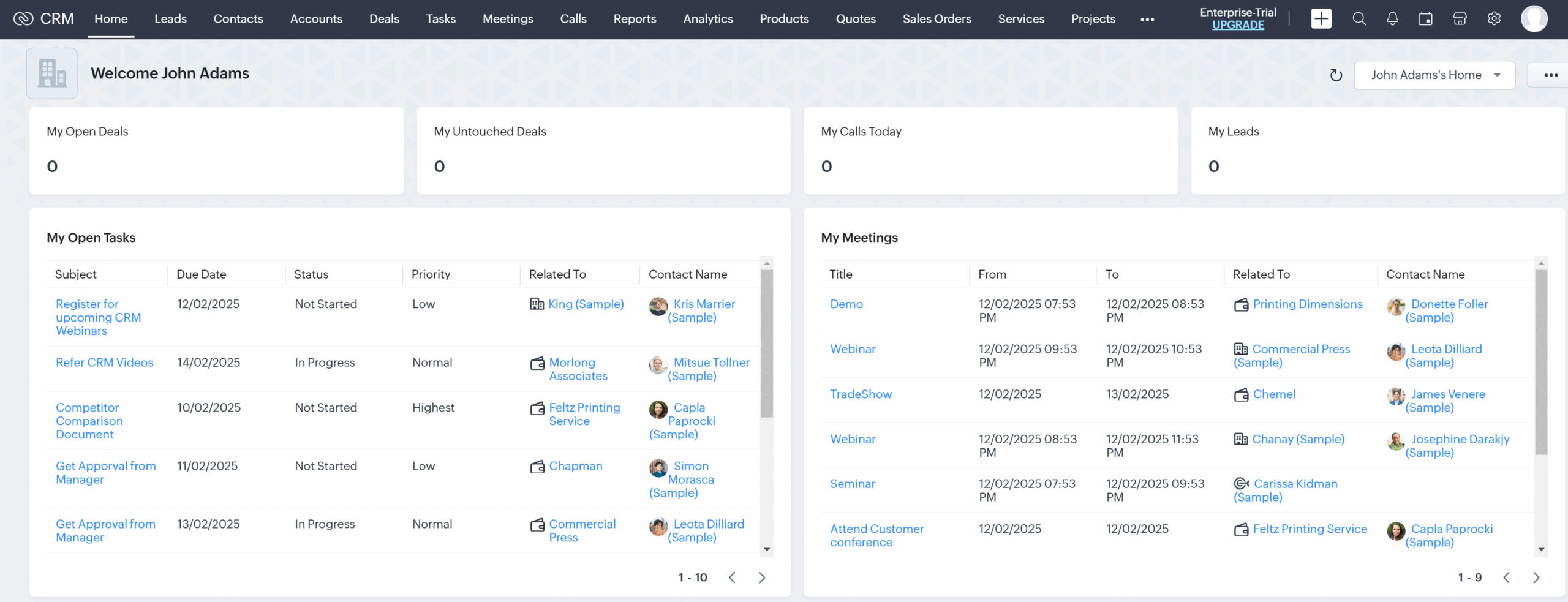Refresh the dashboard with the reload icon

(1336, 75)
